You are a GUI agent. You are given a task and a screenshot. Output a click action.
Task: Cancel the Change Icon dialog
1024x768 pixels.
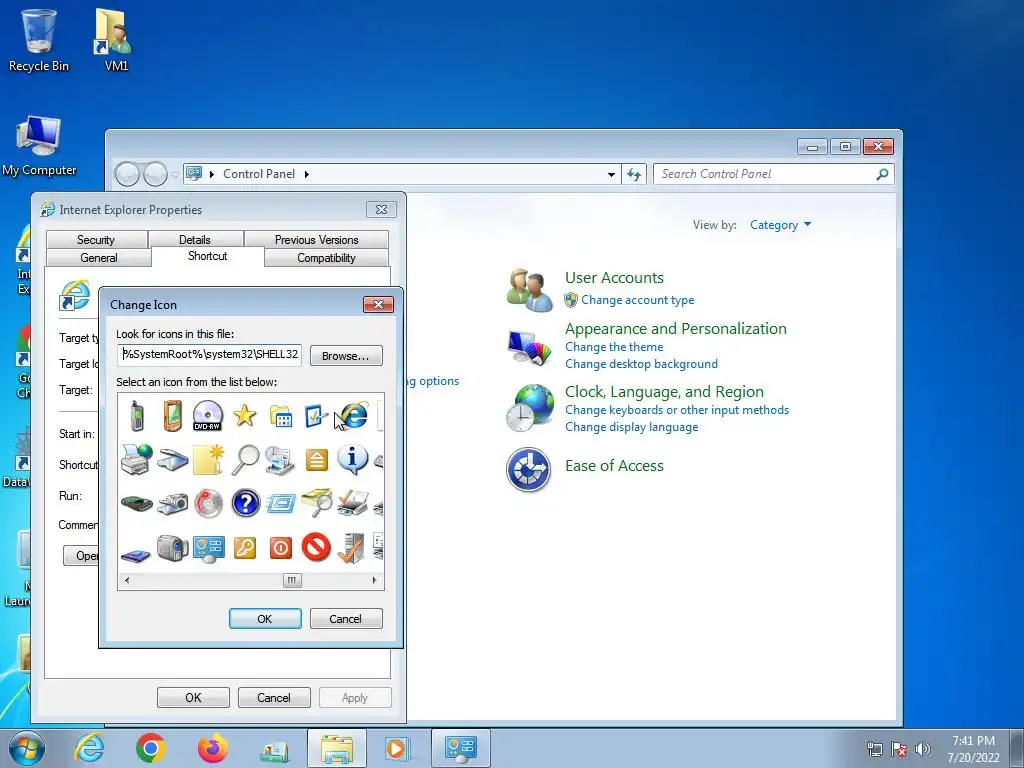[x=345, y=618]
